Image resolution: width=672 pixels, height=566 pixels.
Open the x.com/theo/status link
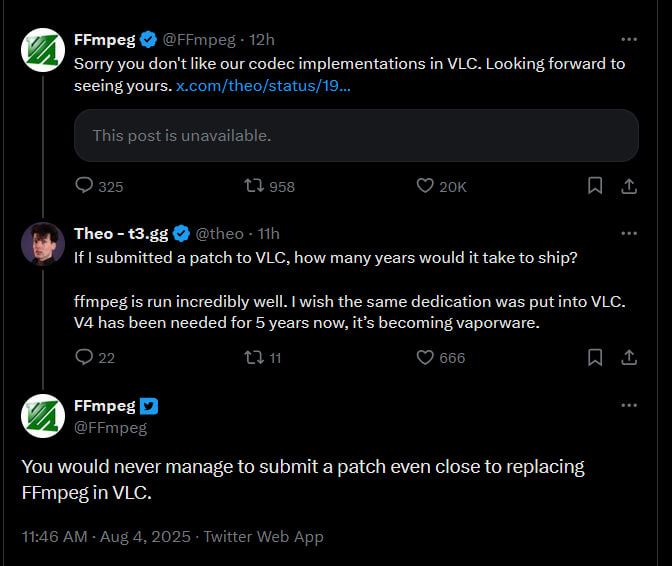click(x=263, y=86)
